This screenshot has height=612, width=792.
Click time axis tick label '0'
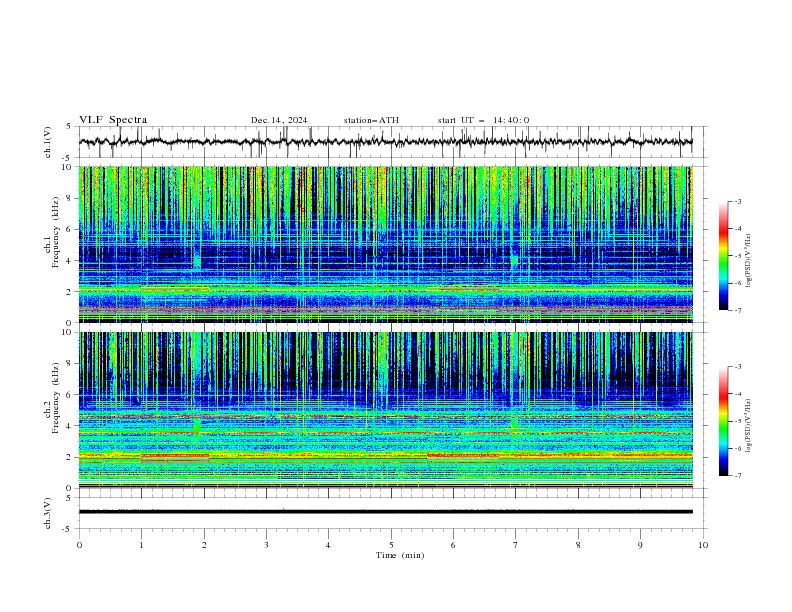pos(79,545)
